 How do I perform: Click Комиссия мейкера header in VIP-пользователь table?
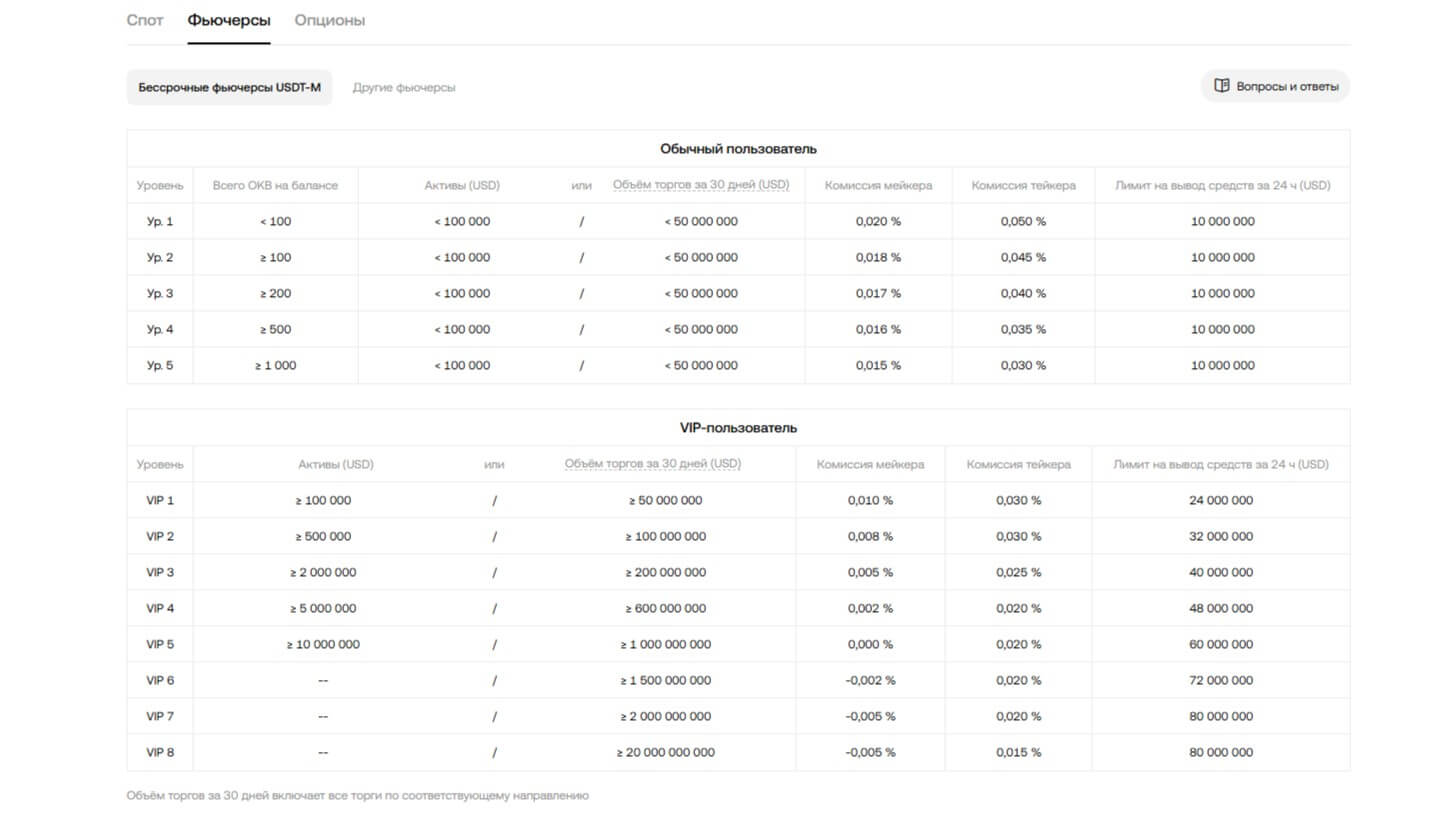(x=870, y=464)
